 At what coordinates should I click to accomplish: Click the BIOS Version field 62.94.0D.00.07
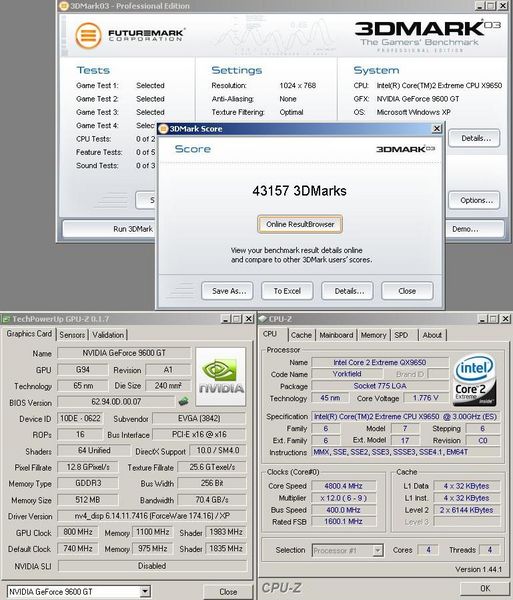pos(116,402)
